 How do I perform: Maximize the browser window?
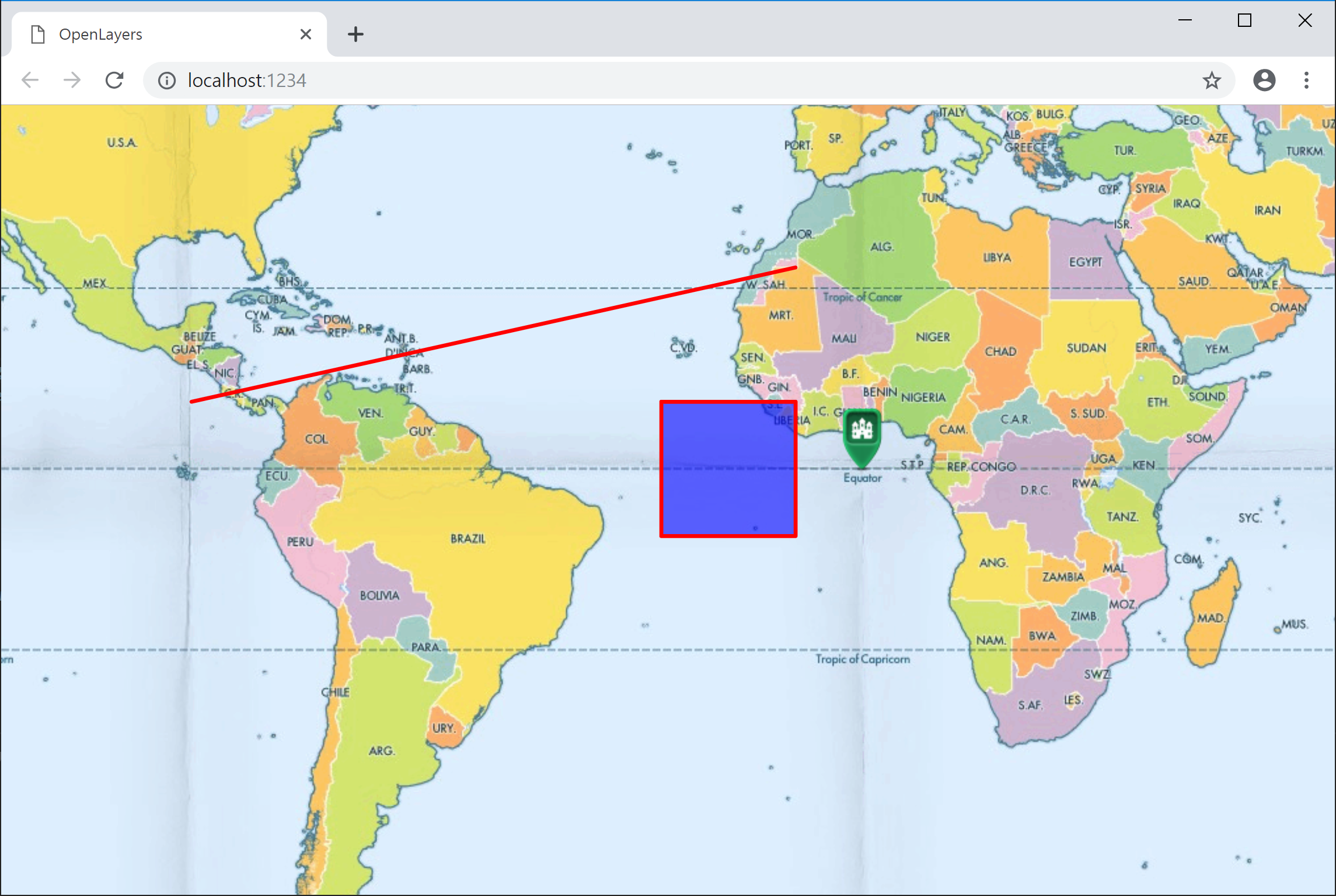[x=1244, y=20]
